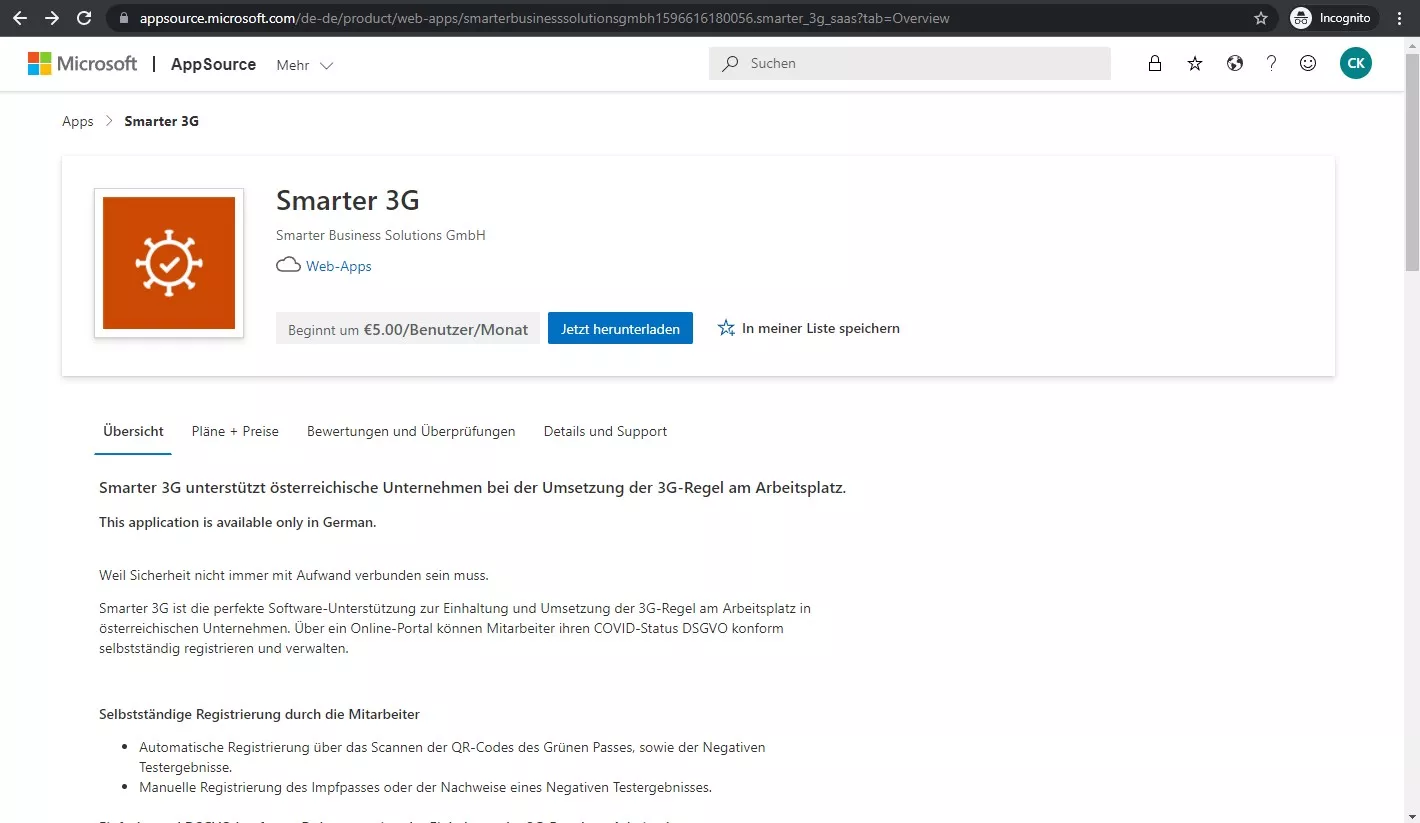Click the smiley feedback icon
1420x823 pixels.
(1308, 63)
